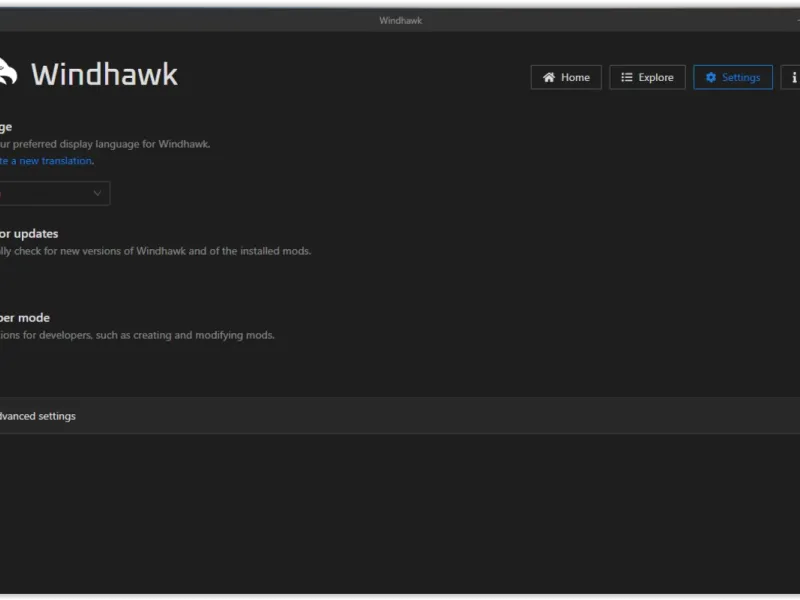Click the Windhawk heading text

[104, 74]
